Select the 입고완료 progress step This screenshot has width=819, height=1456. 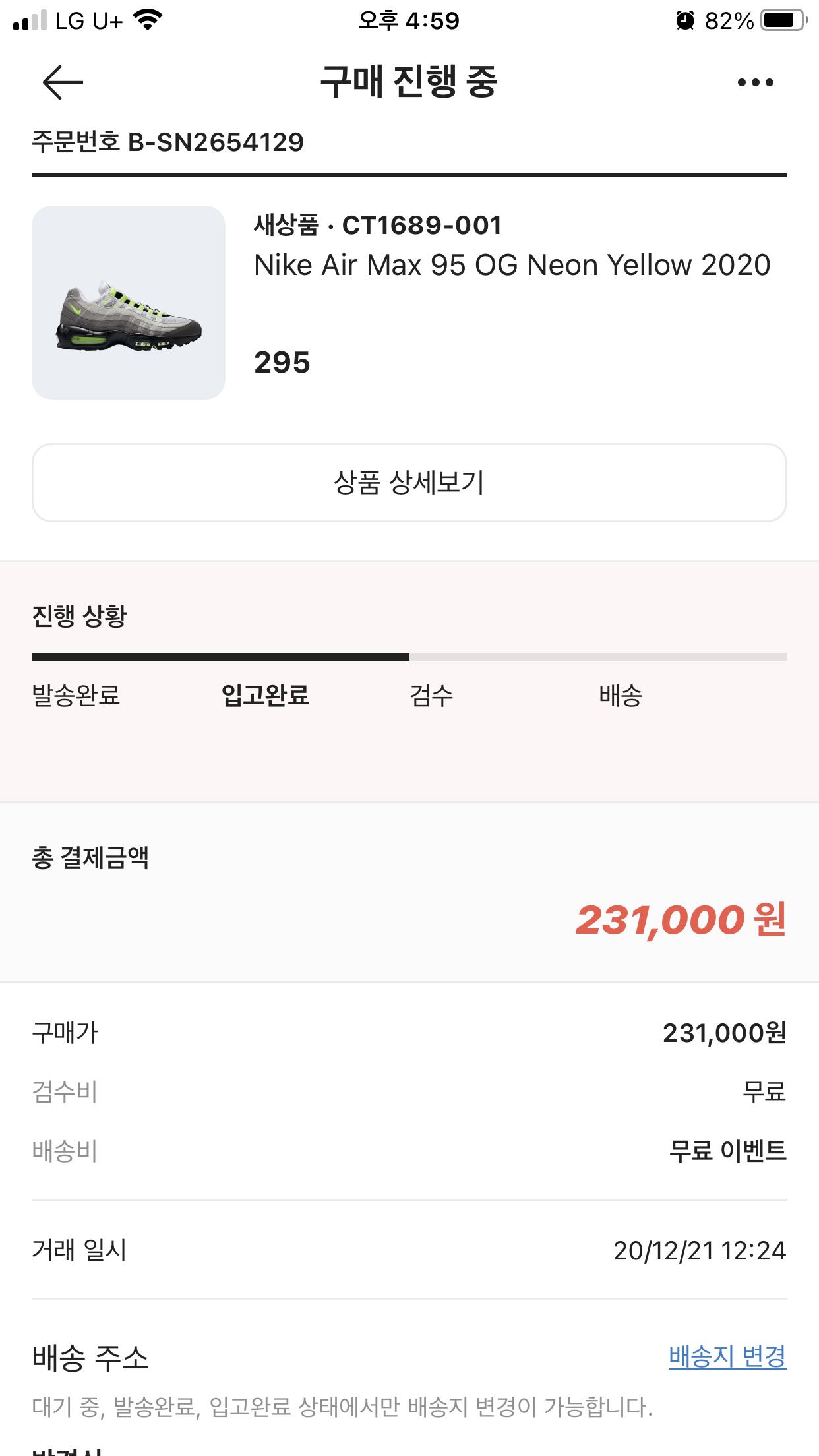(x=265, y=695)
